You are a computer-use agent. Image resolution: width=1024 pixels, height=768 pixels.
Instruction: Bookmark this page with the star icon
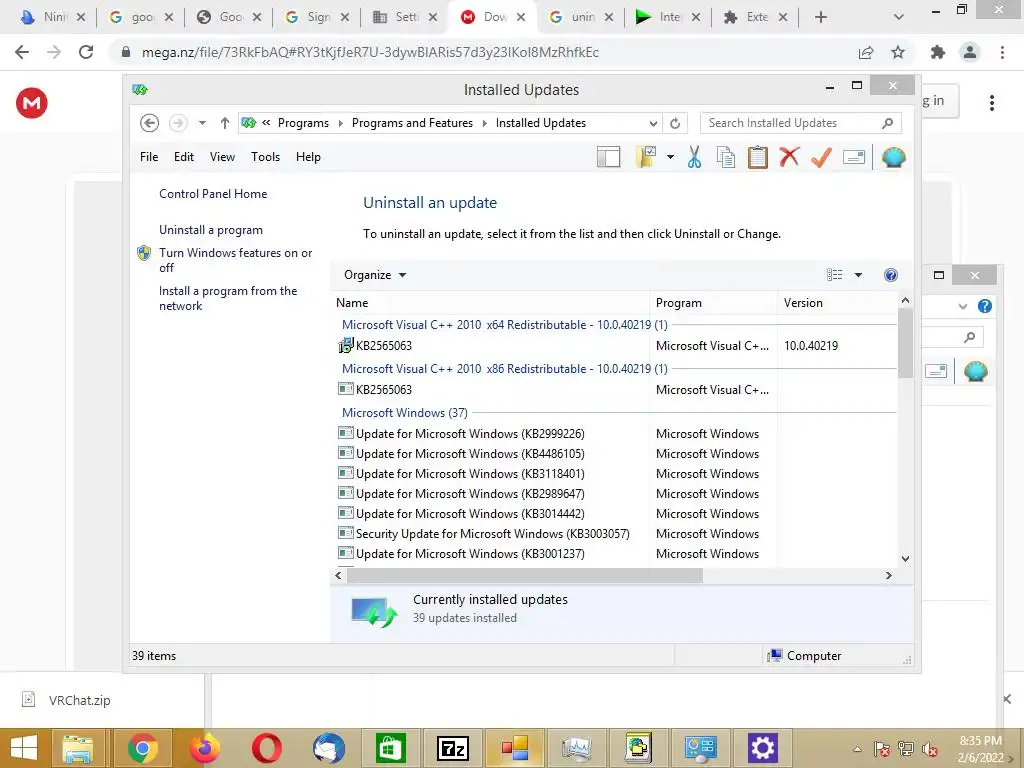[x=898, y=52]
